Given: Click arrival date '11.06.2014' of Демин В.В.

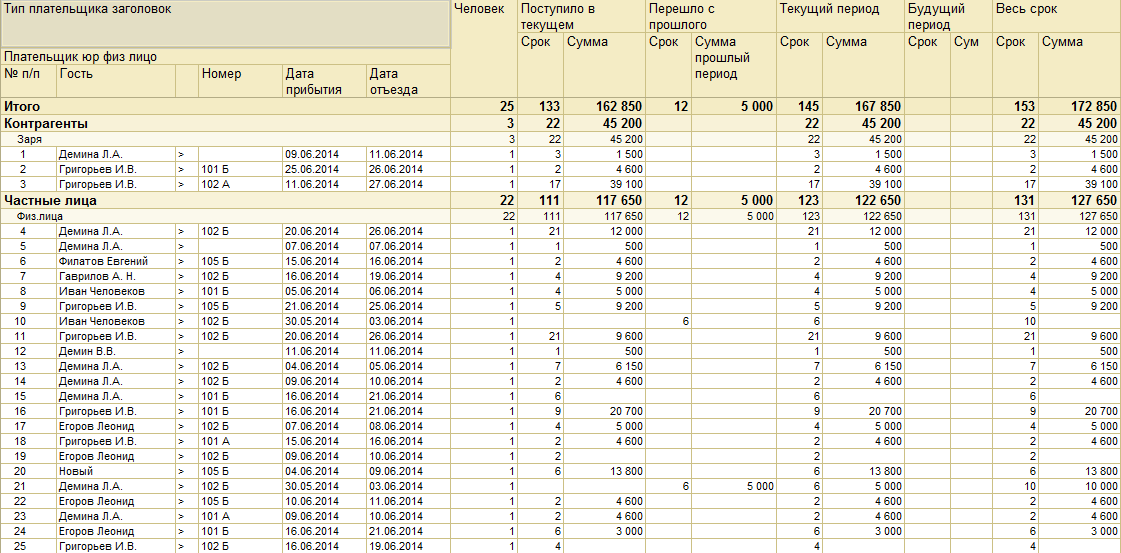Looking at the screenshot, I should pos(324,352).
